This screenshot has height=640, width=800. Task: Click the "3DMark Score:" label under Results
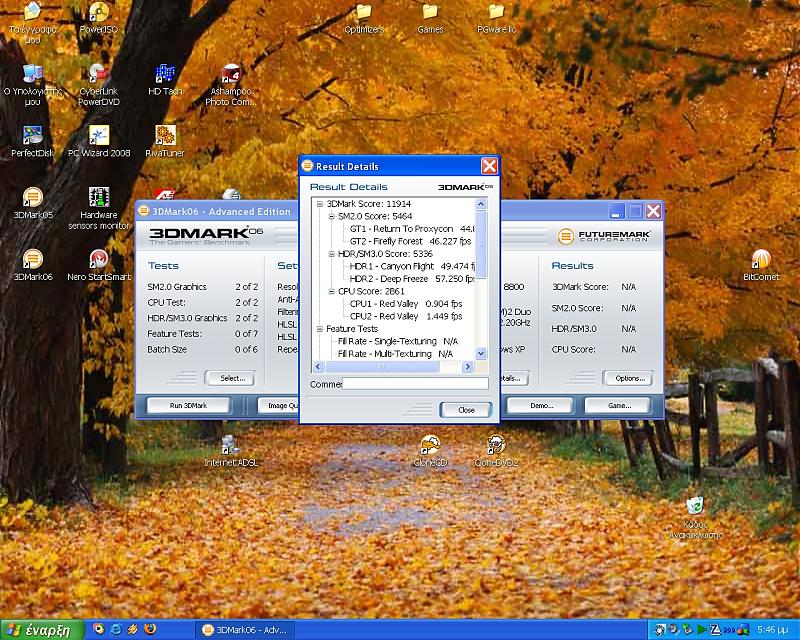(x=580, y=287)
